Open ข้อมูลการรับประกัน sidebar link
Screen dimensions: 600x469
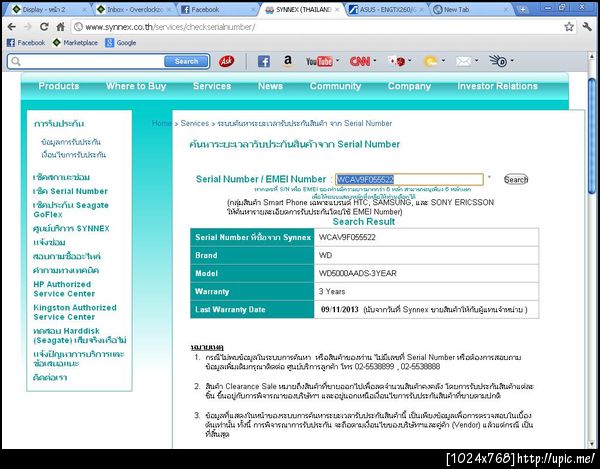point(71,142)
